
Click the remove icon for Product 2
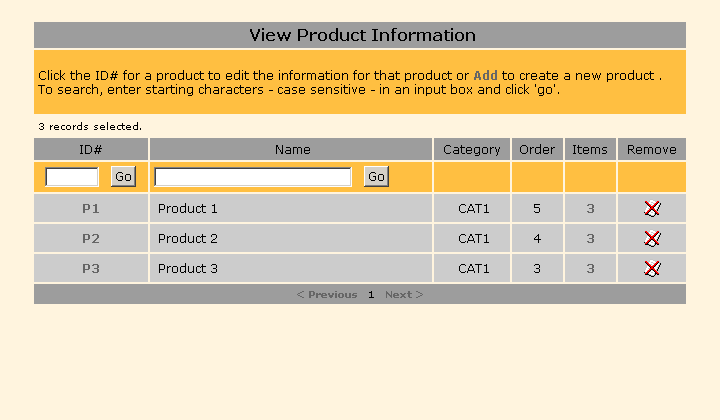[652, 239]
